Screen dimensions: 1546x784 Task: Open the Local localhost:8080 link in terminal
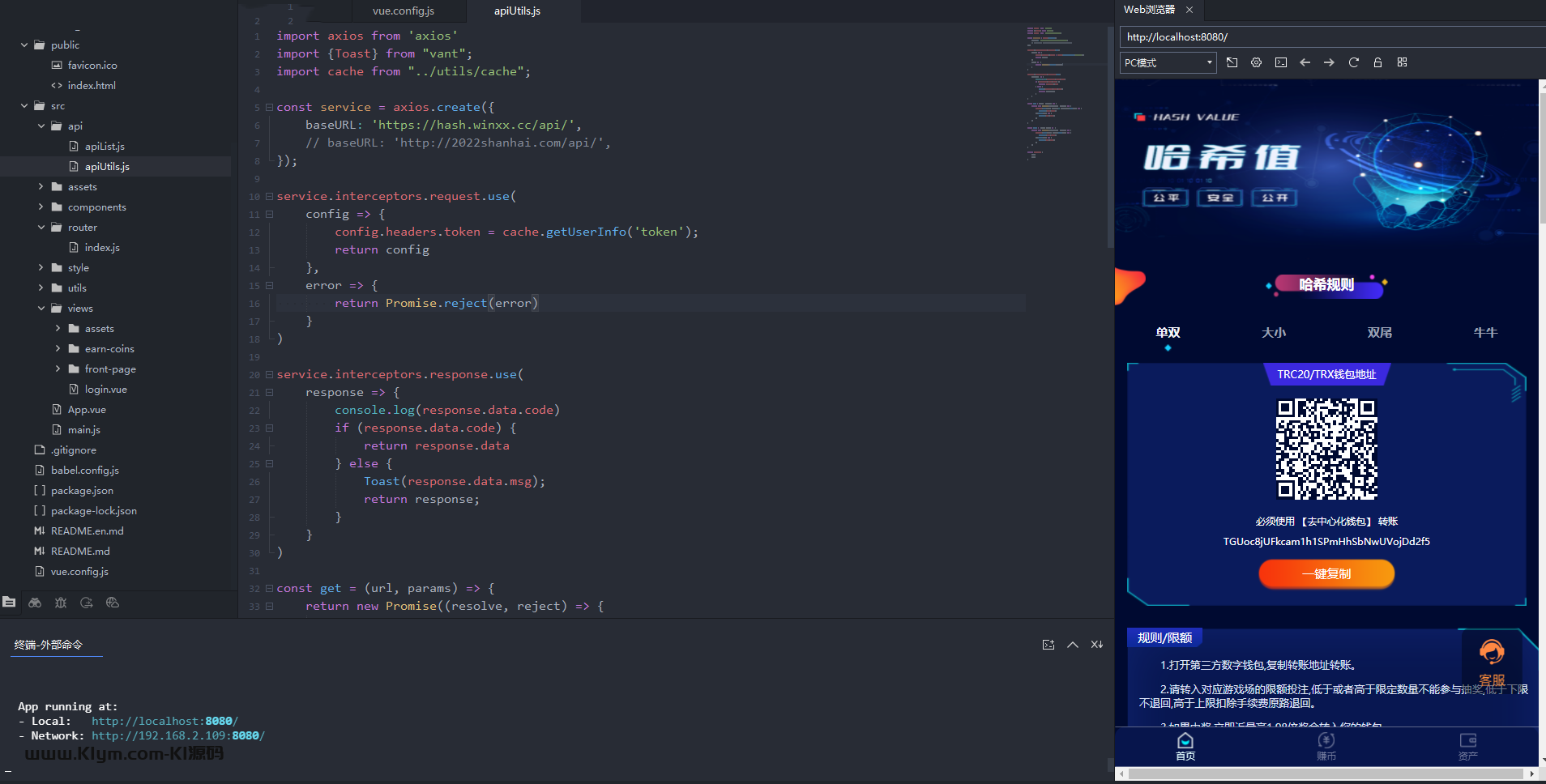(x=164, y=721)
